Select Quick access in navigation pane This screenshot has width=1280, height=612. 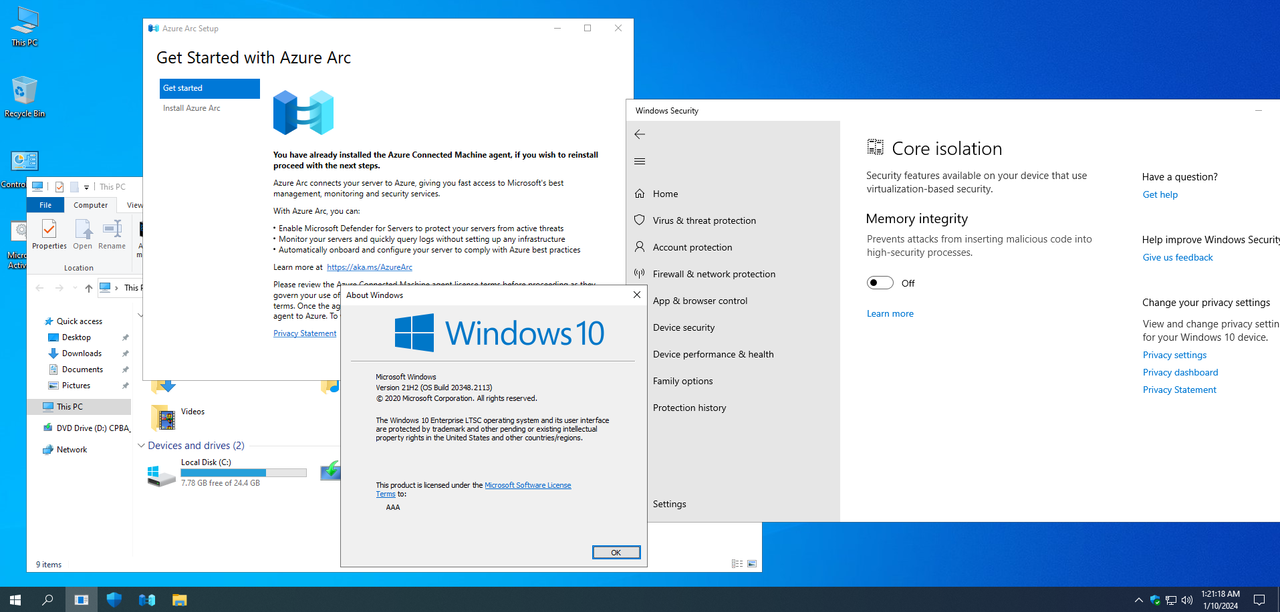(79, 322)
